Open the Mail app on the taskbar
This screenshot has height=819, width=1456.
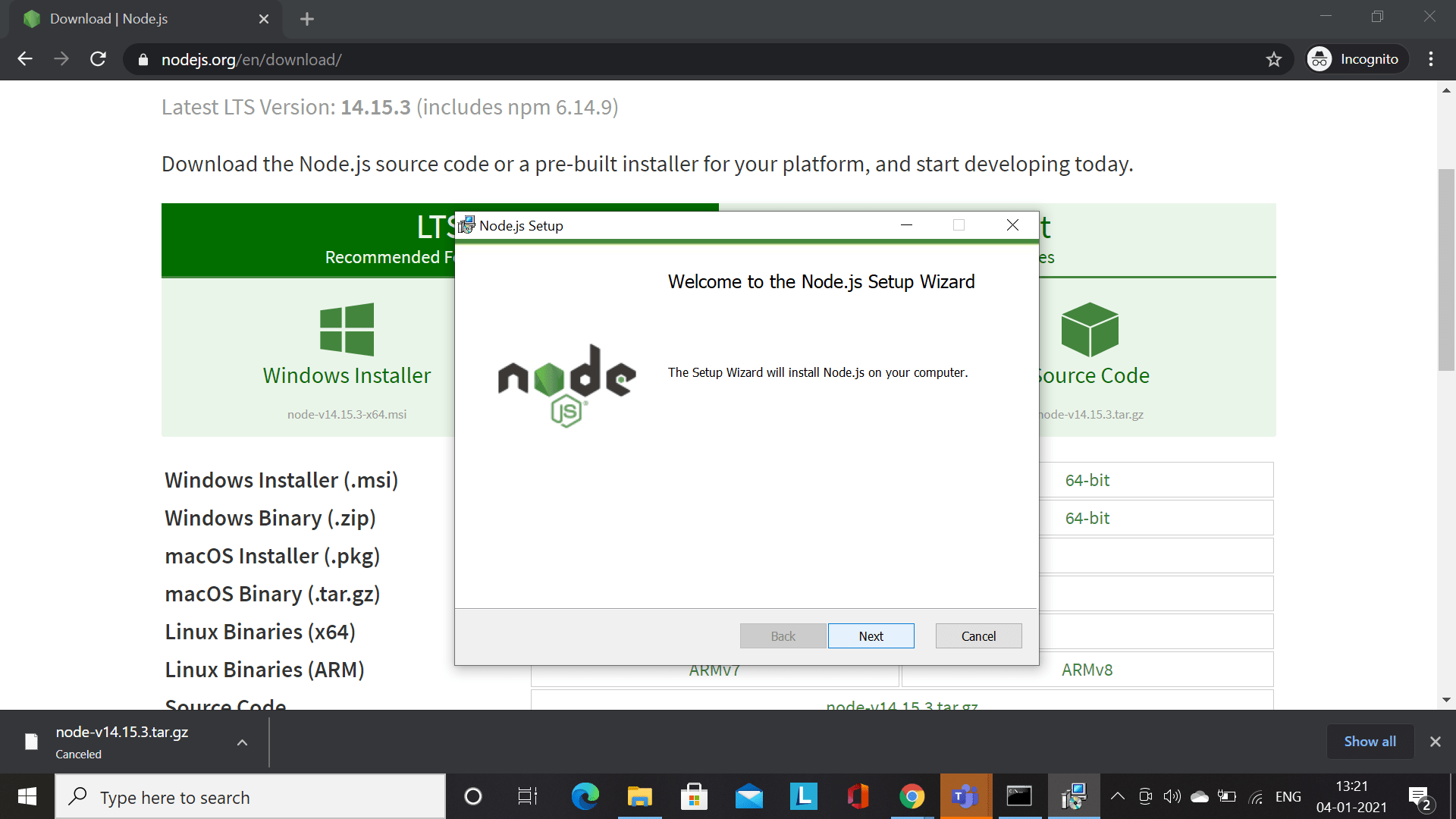(x=748, y=796)
